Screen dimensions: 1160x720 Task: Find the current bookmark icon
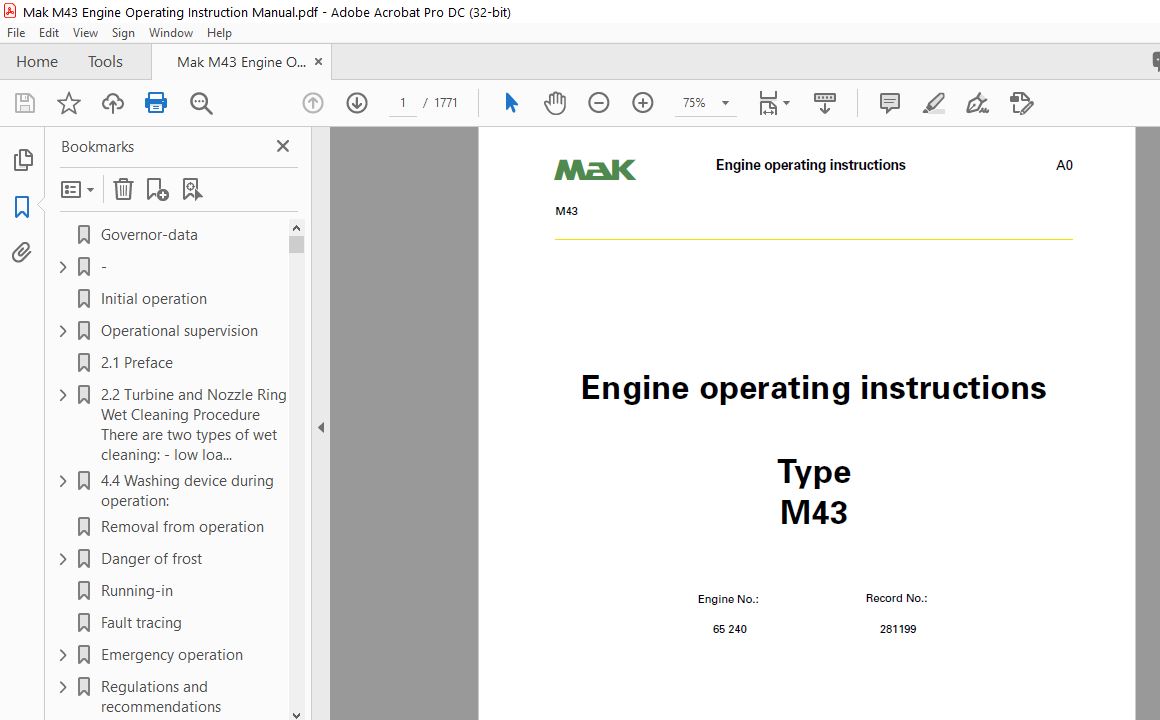(x=192, y=189)
